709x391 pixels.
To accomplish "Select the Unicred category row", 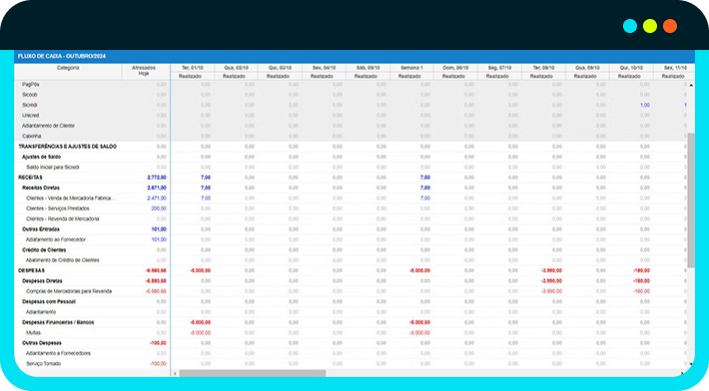I will (x=352, y=116).
